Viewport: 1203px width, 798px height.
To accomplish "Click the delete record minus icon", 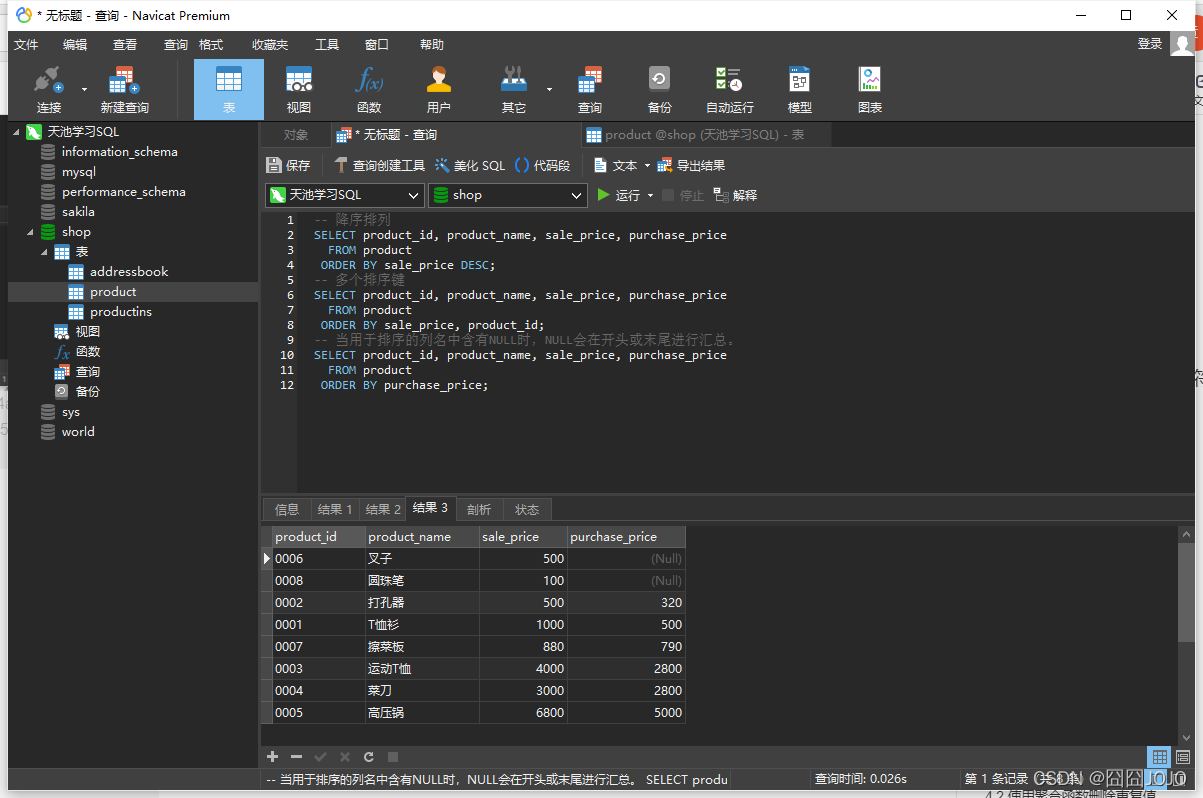I will pos(296,757).
